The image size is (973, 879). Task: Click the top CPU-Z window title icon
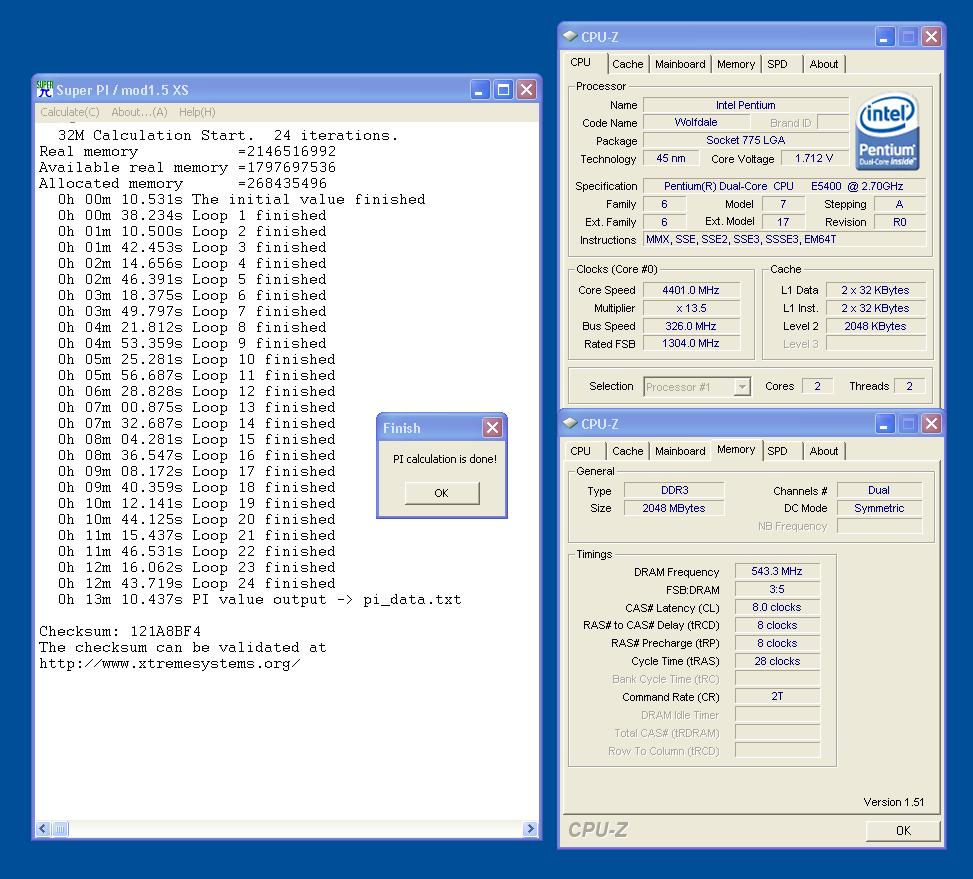pos(570,37)
